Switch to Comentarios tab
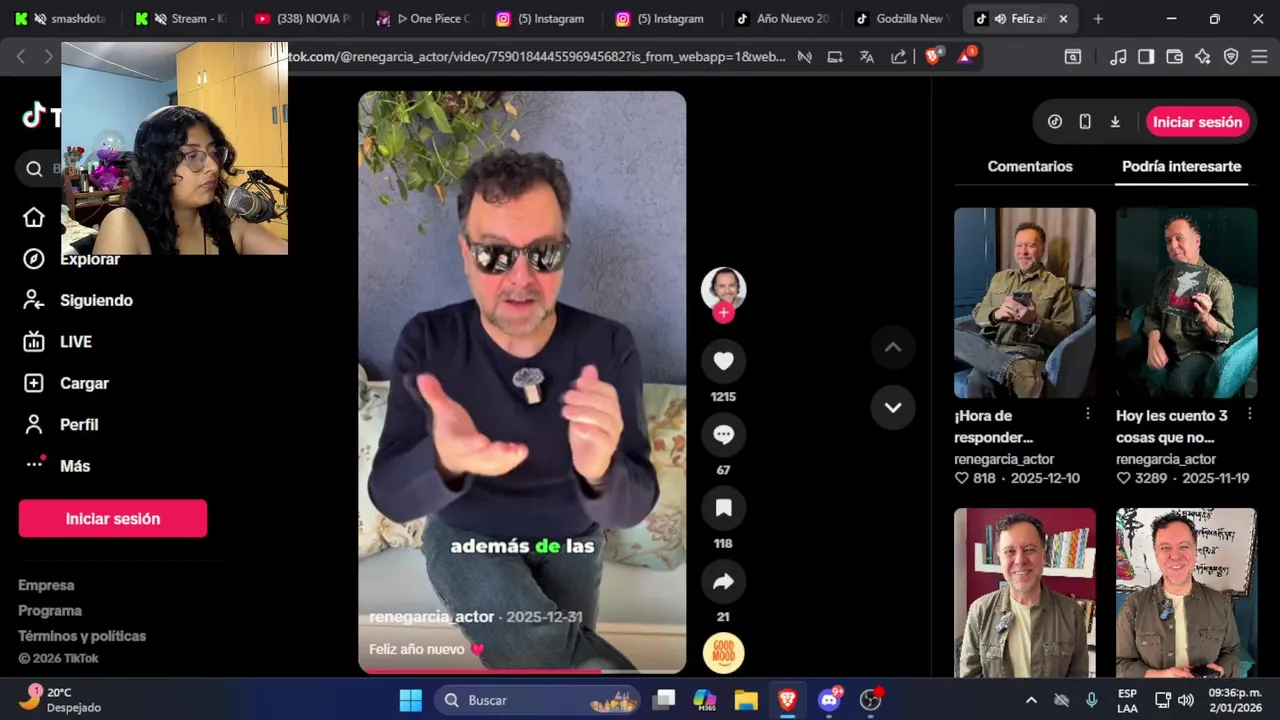Image resolution: width=1280 pixels, height=720 pixels. 1030,167
